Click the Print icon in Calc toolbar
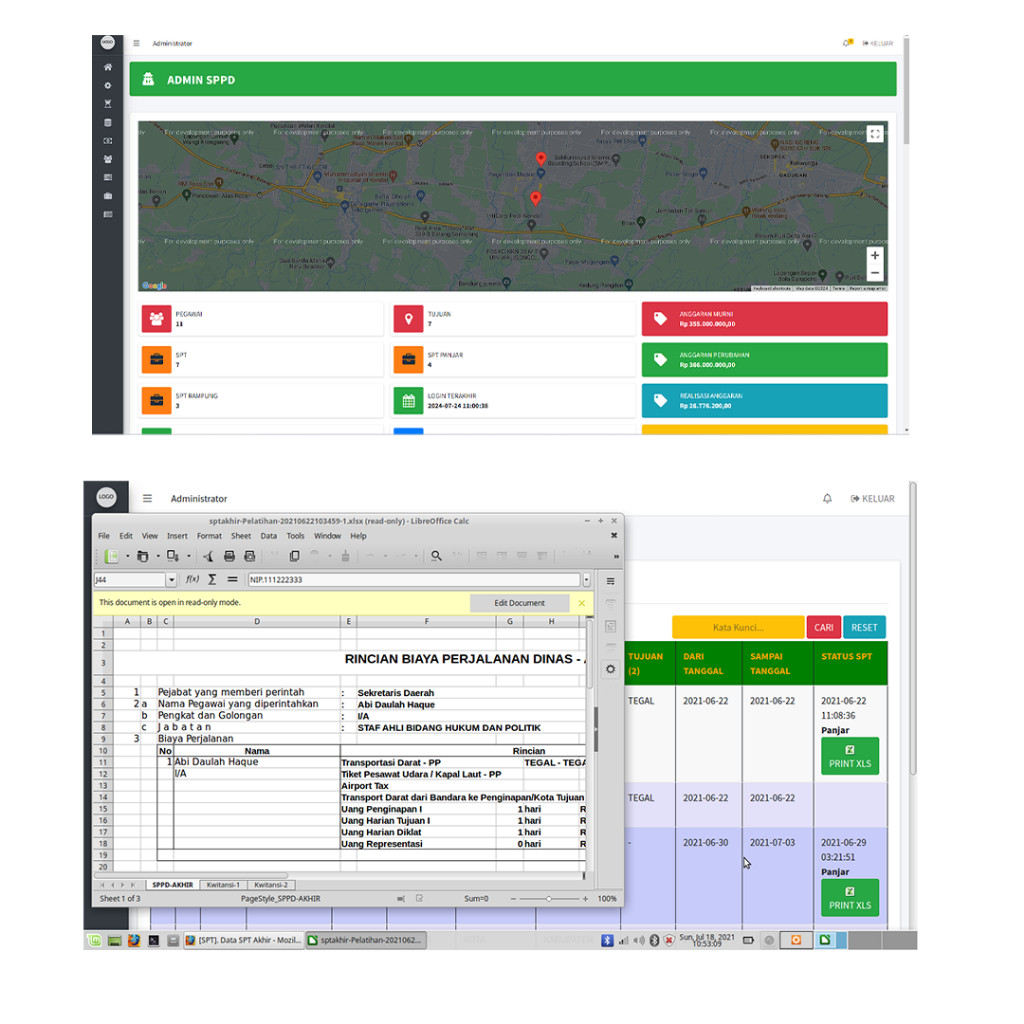This screenshot has width=1024, height=1024. coord(228,556)
